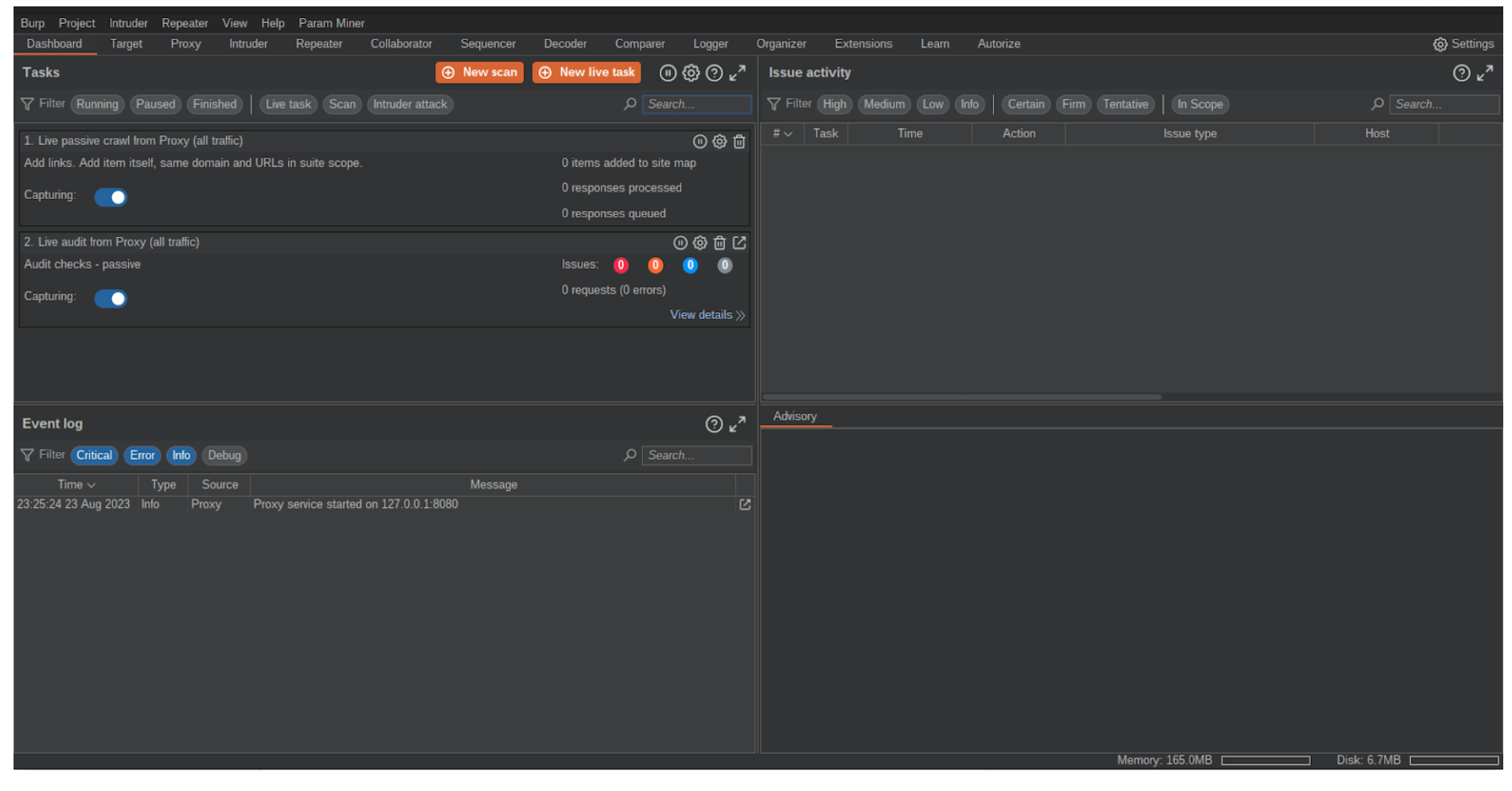
Task: Sort issues by Issue type column
Action: pos(1190,134)
